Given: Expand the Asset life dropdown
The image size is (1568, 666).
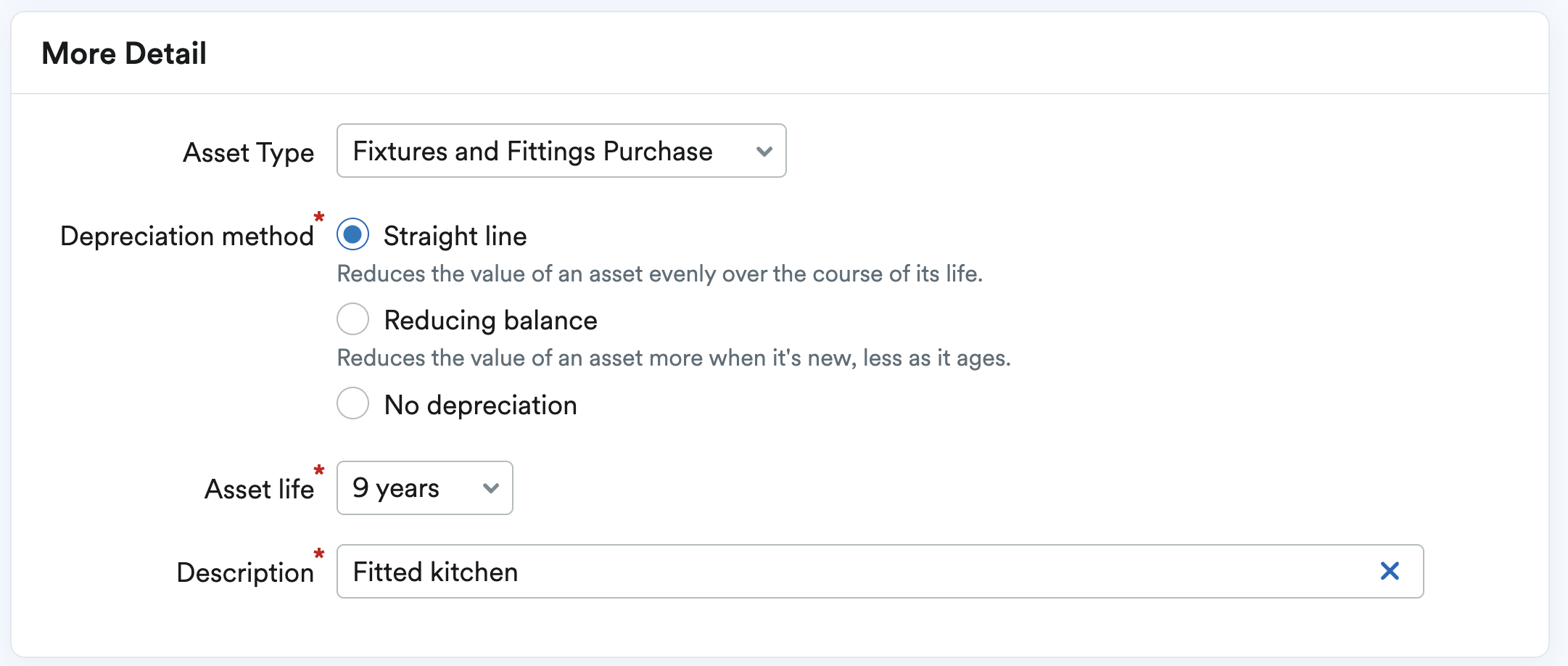Looking at the screenshot, I should pyautogui.click(x=425, y=488).
